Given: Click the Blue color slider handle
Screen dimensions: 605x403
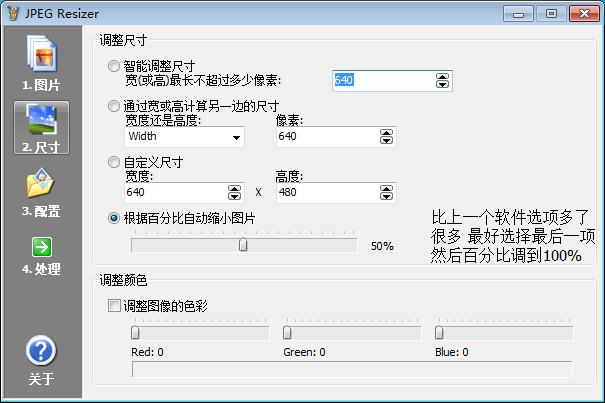Looking at the screenshot, I should (x=439, y=333).
